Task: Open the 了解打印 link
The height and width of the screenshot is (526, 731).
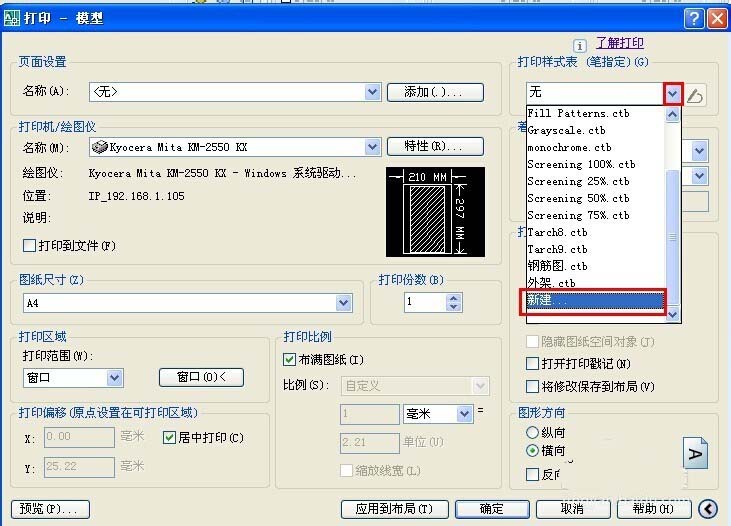Action: (620, 43)
